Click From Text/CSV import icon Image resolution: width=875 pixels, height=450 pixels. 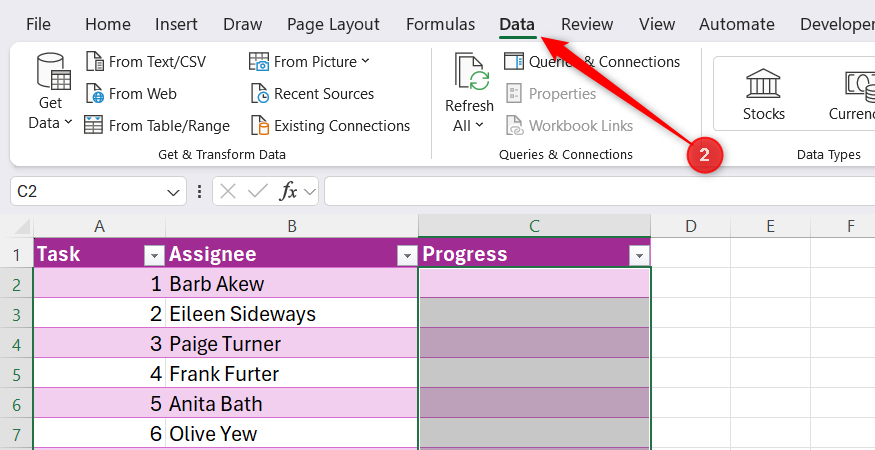coord(95,61)
